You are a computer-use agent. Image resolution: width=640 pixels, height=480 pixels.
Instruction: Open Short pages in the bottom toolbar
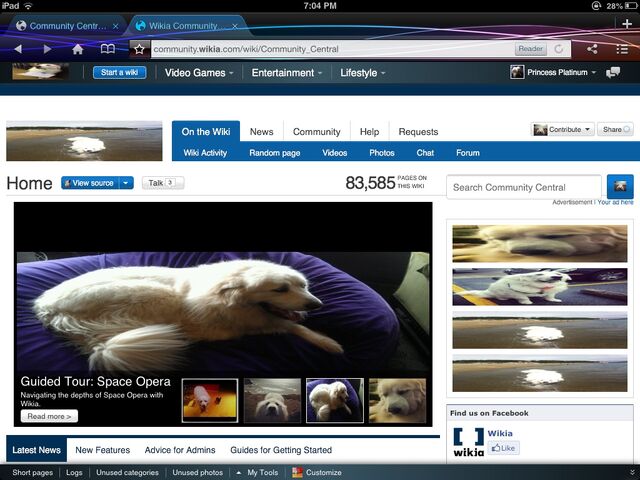[33, 473]
